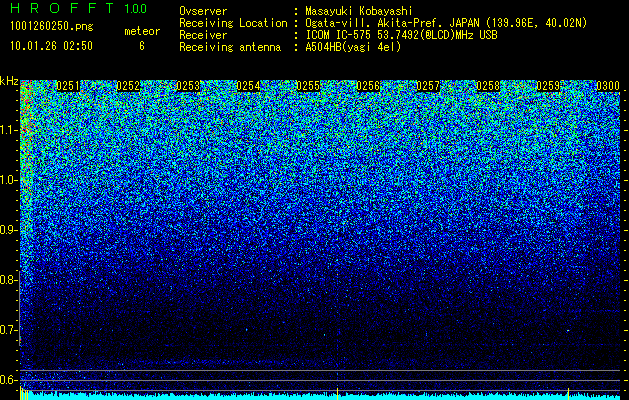The height and width of the screenshot is (400, 629).
Task: Click the kHz axis unit label
Action: pyautogui.click(x=9, y=81)
